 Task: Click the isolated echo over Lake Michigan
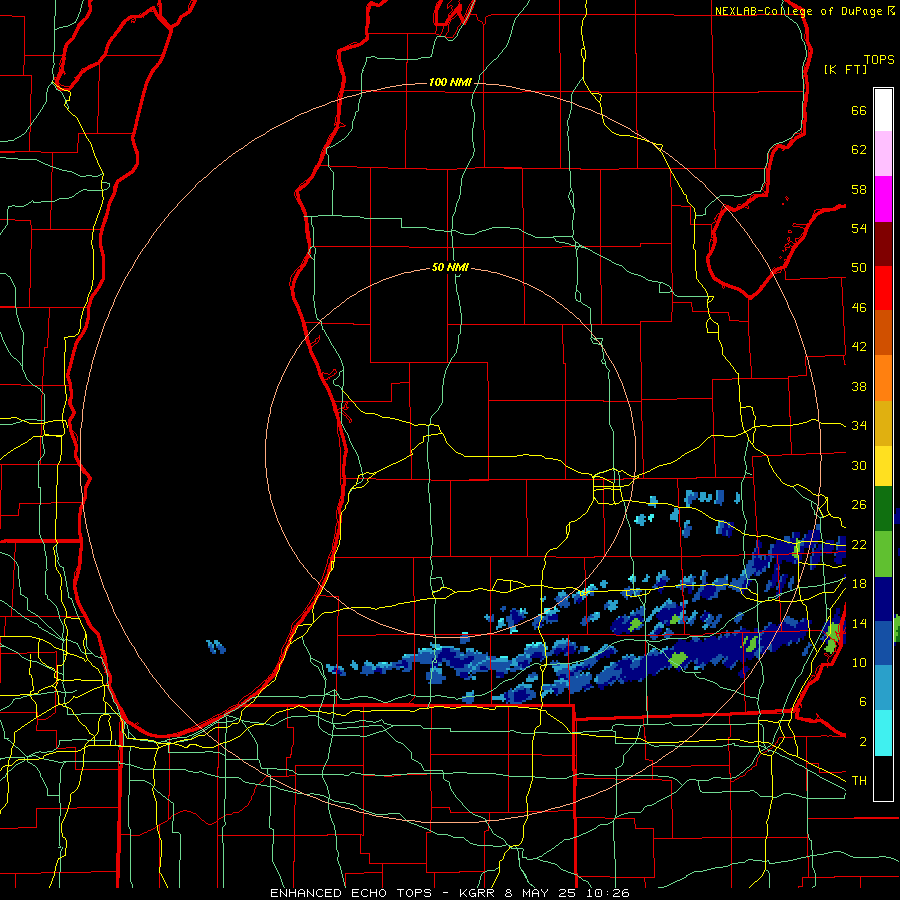click(216, 647)
